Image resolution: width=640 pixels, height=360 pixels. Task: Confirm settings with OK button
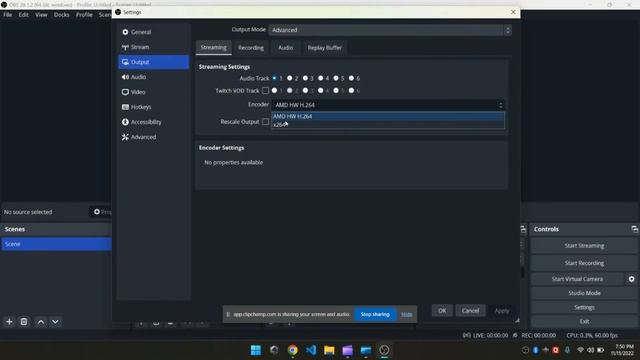(x=442, y=311)
